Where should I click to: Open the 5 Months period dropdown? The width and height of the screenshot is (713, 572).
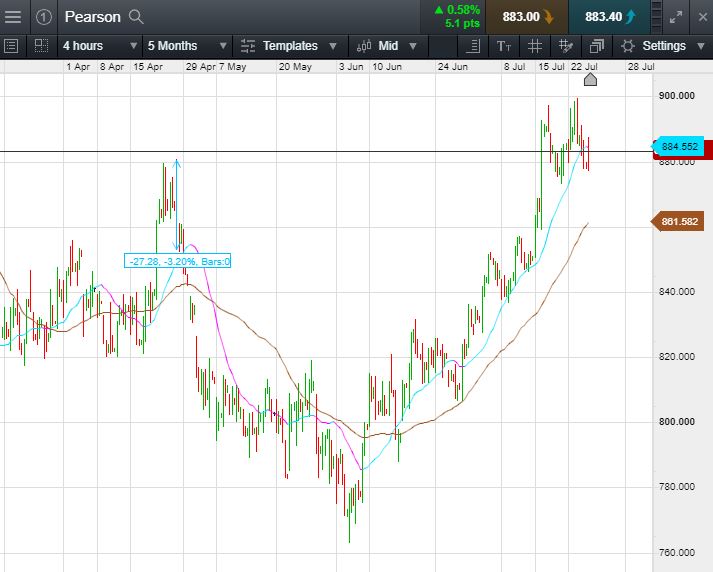[187, 46]
